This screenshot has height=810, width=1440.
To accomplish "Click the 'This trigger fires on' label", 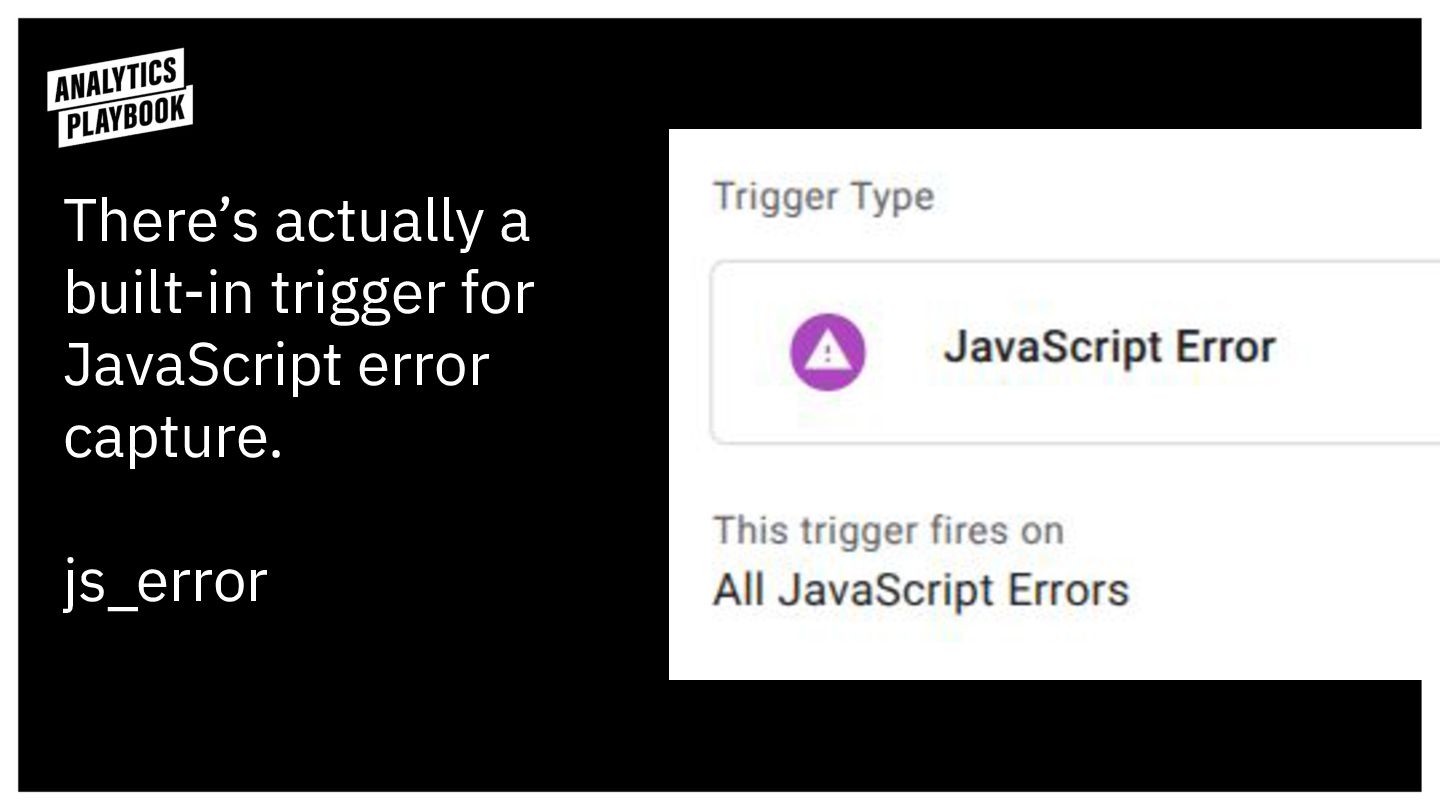I will (888, 530).
